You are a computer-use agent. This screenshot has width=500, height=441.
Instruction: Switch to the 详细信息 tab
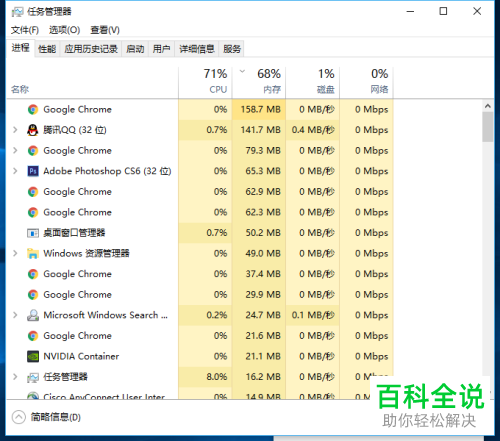pyautogui.click(x=197, y=49)
